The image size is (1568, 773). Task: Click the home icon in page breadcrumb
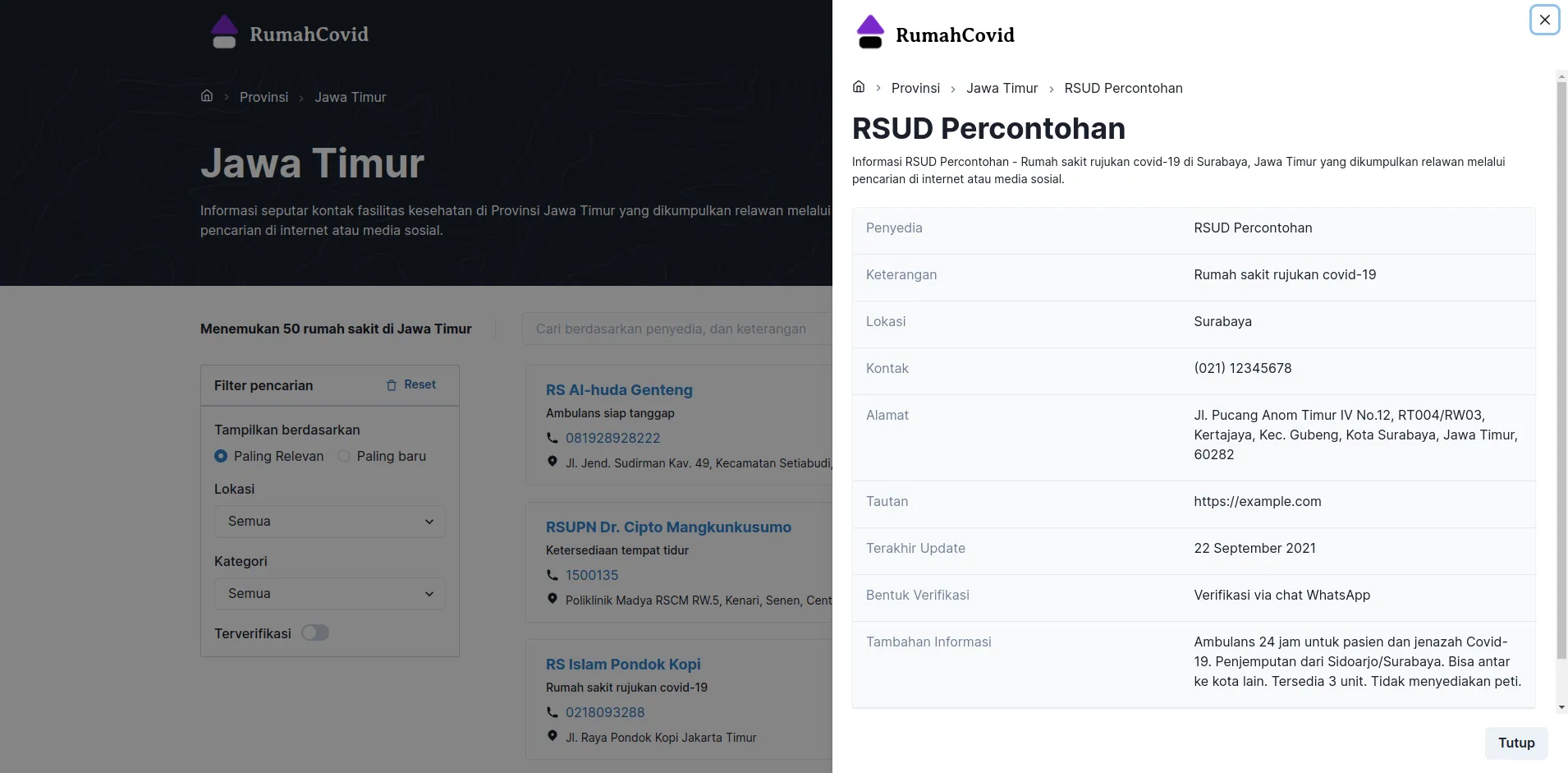207,96
